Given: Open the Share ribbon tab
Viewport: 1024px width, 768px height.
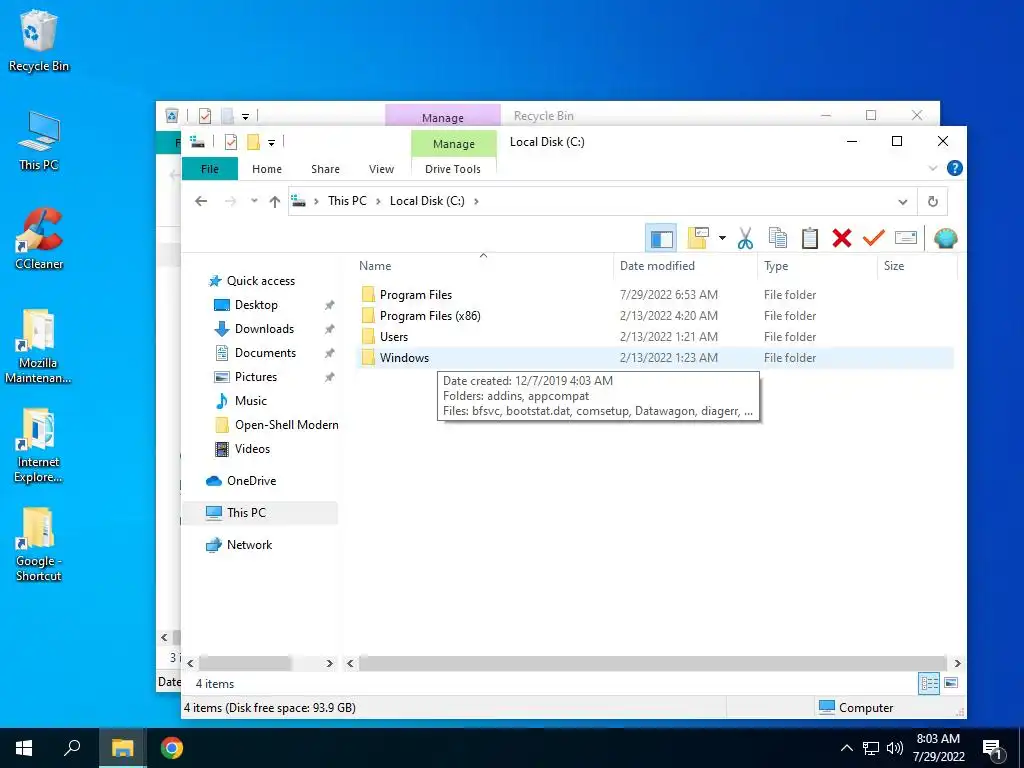Looking at the screenshot, I should click(325, 168).
